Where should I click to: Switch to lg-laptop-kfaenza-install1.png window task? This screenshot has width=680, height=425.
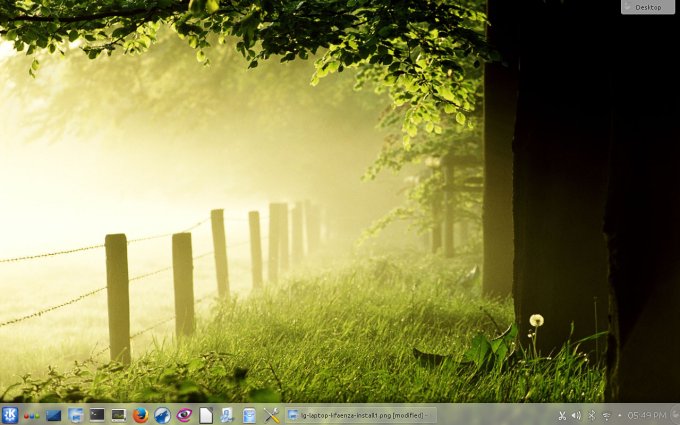(361, 415)
